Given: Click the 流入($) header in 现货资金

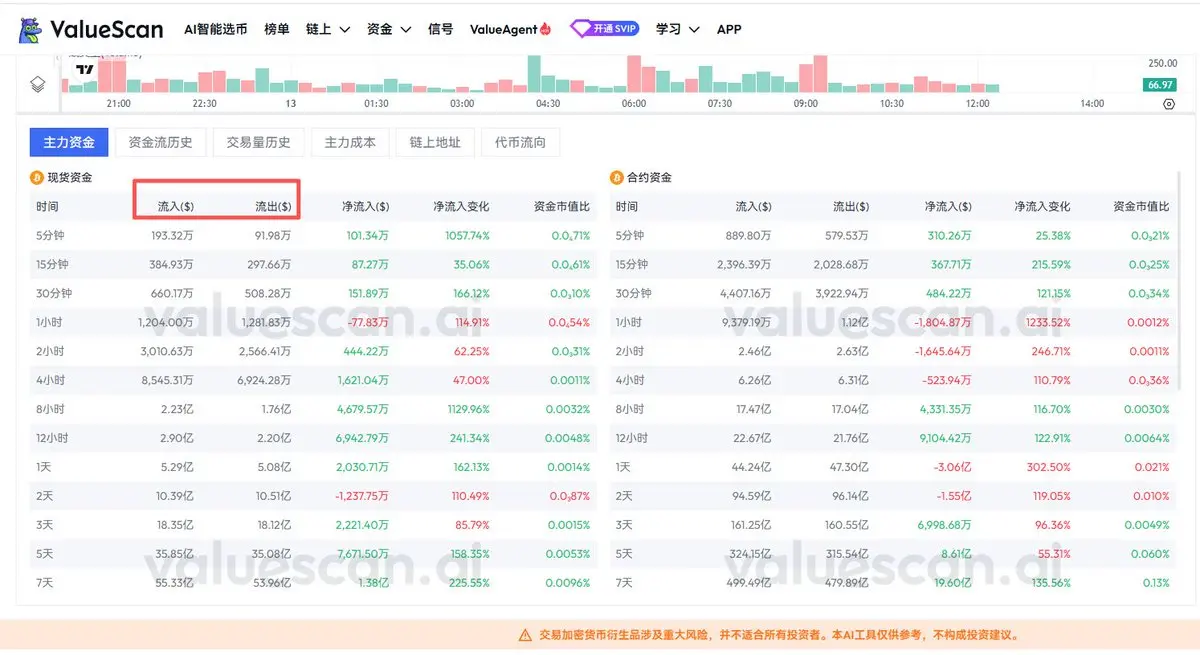Looking at the screenshot, I should (176, 207).
